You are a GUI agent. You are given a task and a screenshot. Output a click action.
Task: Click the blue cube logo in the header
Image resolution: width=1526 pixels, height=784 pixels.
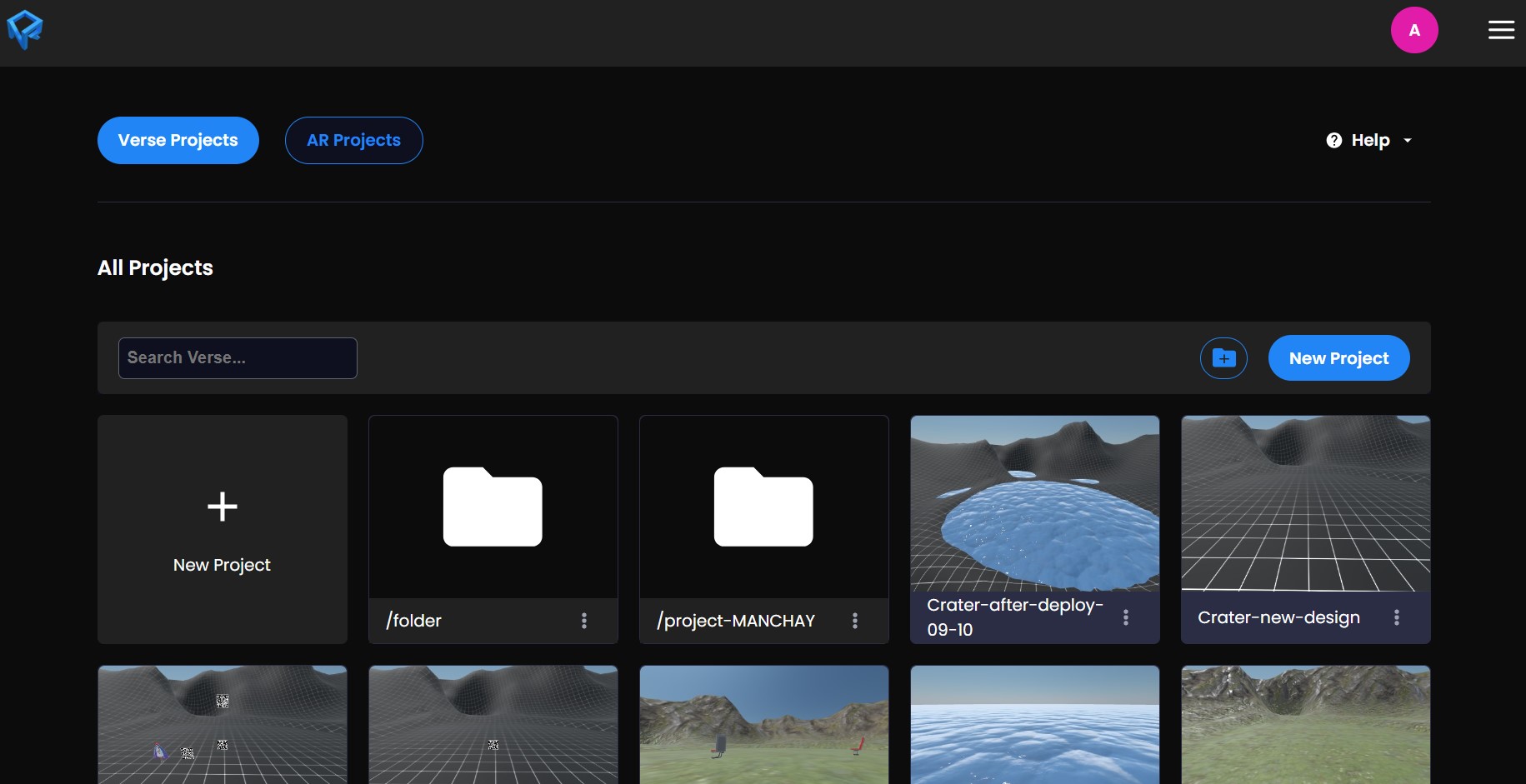point(25,30)
